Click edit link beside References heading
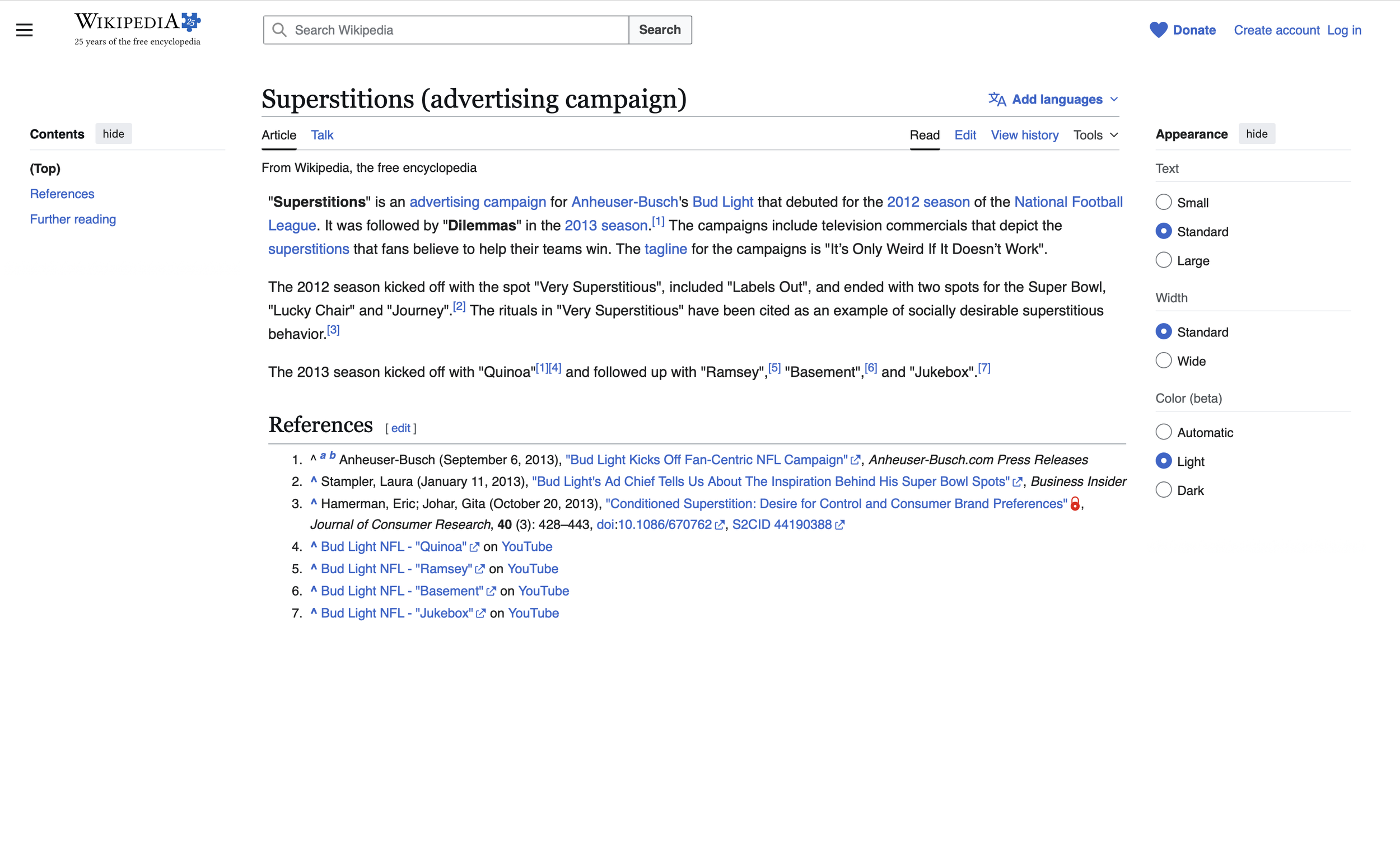 coord(400,428)
